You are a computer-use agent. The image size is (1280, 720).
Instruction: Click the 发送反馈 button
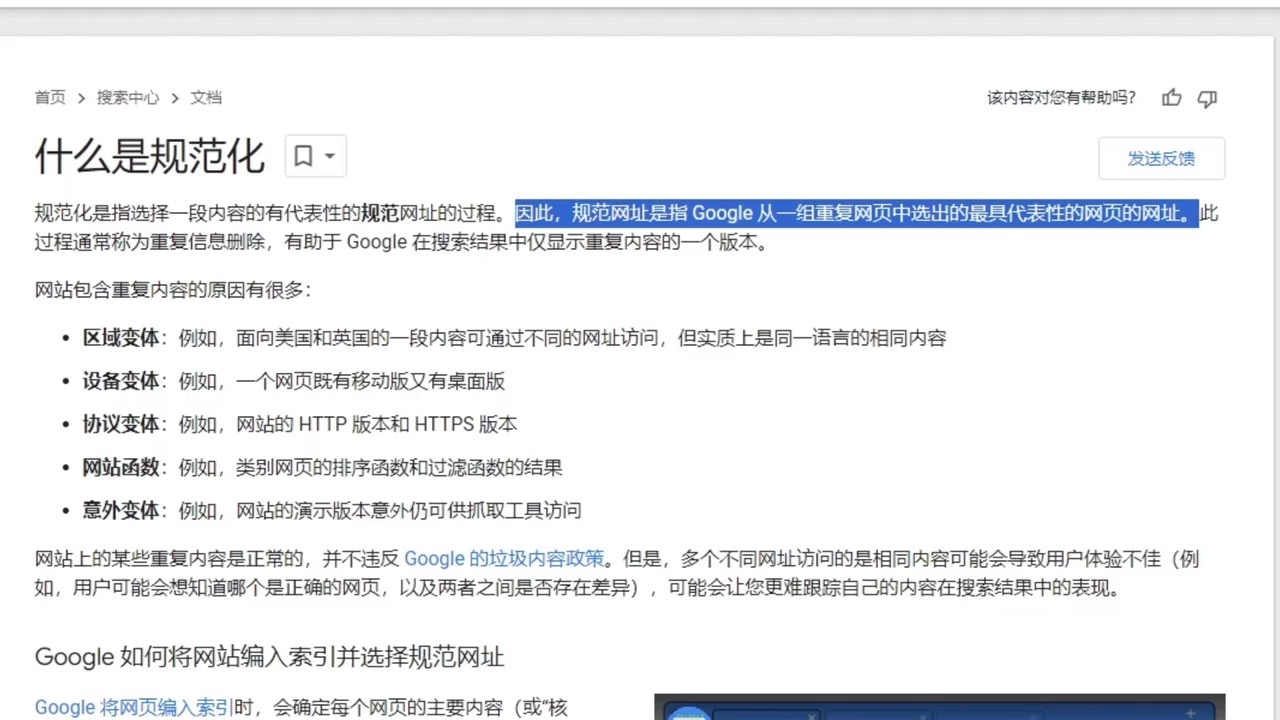pos(1161,158)
